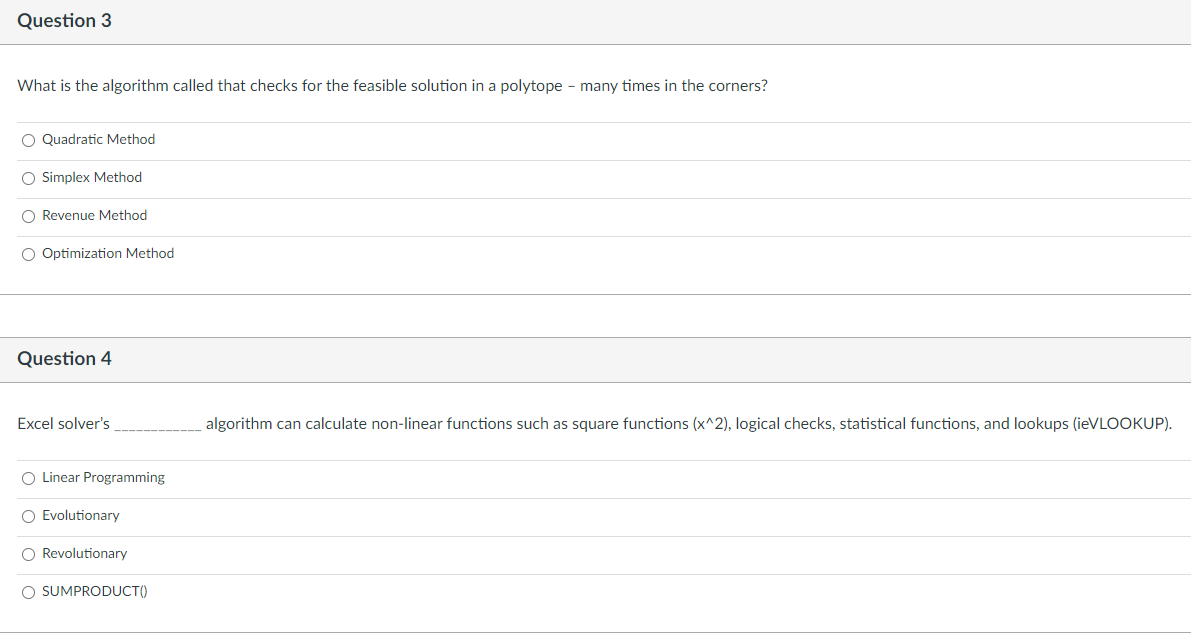Select Revolutionary in Question 4
1191x633 pixels.
(x=28, y=554)
